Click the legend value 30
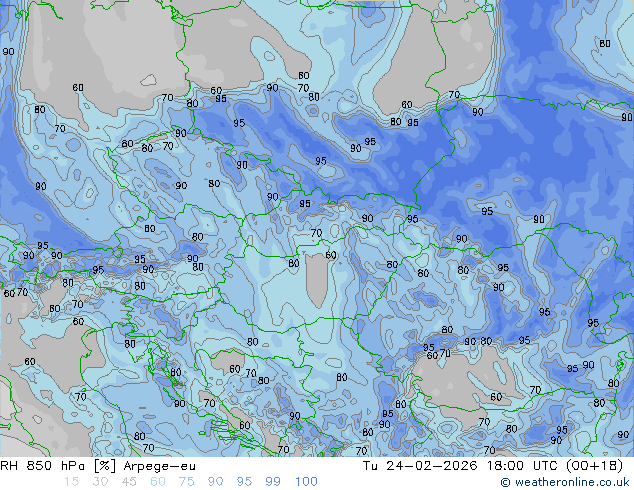Viewport: 634px width, 490px height. [x=100, y=482]
